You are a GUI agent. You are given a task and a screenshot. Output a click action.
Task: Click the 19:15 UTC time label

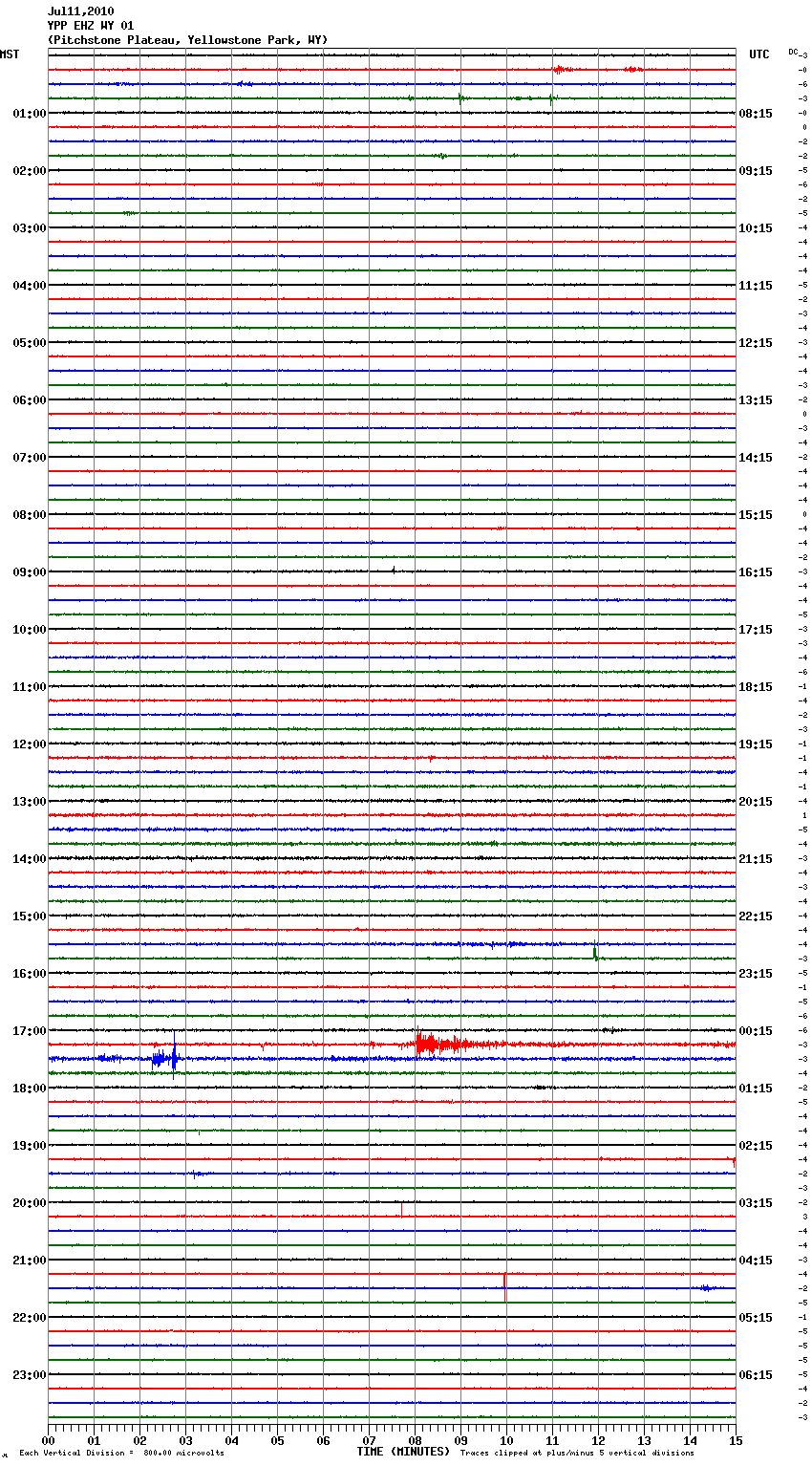tap(756, 744)
